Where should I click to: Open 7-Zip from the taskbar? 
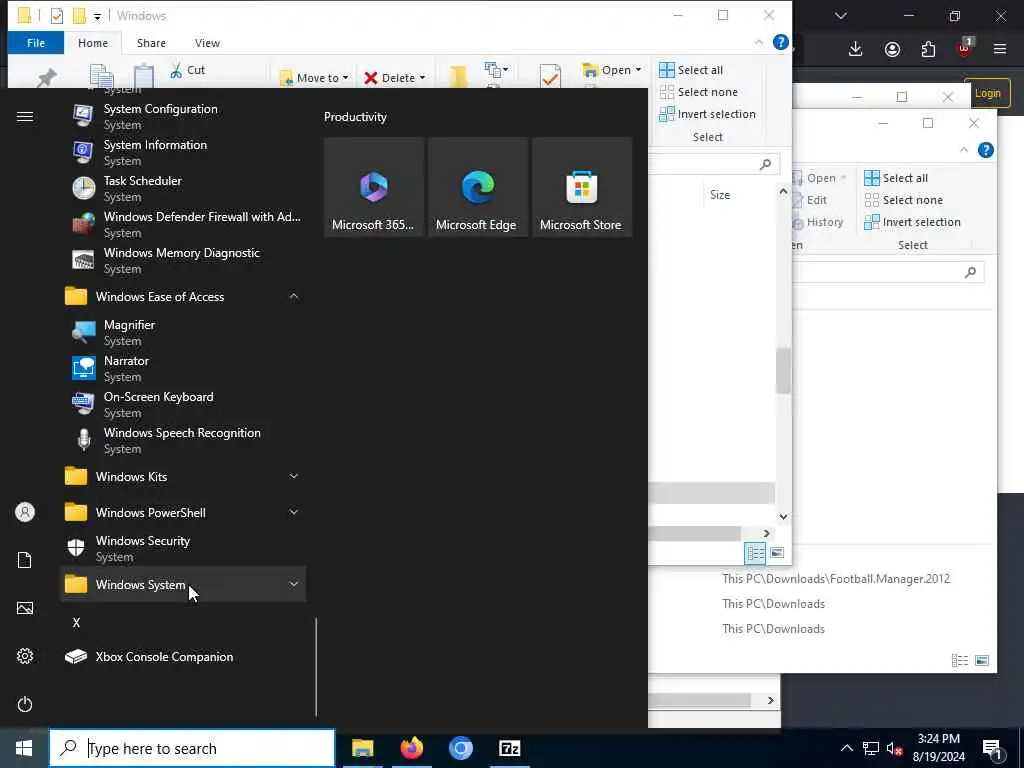tap(509, 748)
